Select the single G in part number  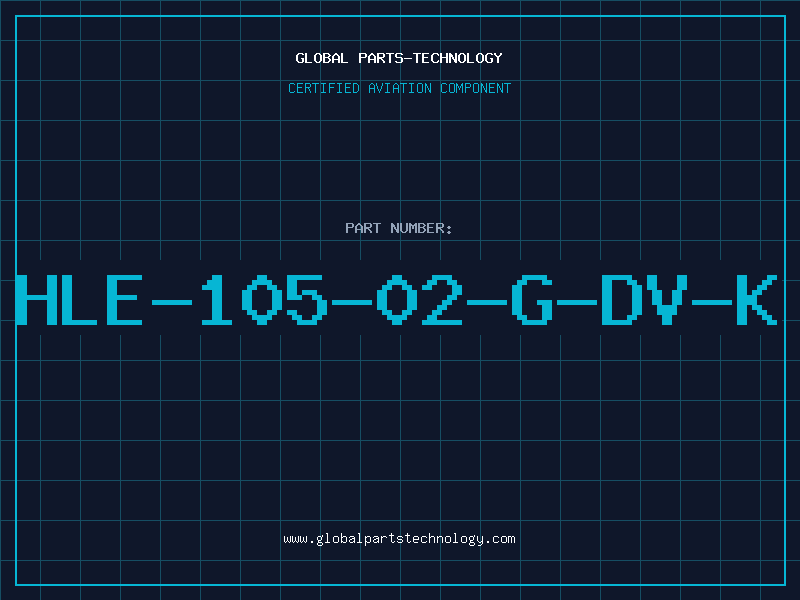tap(532, 299)
